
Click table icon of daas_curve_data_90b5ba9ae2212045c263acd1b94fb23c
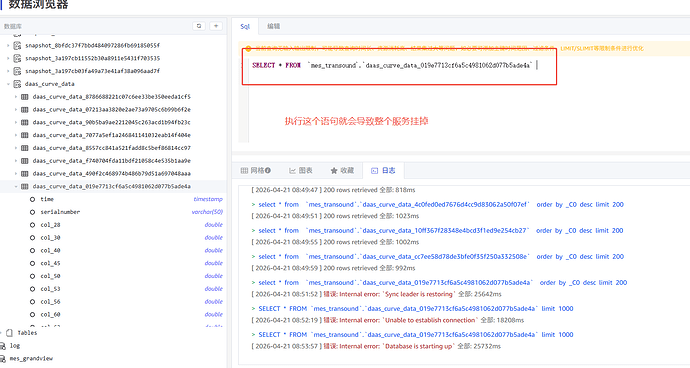click(25, 122)
